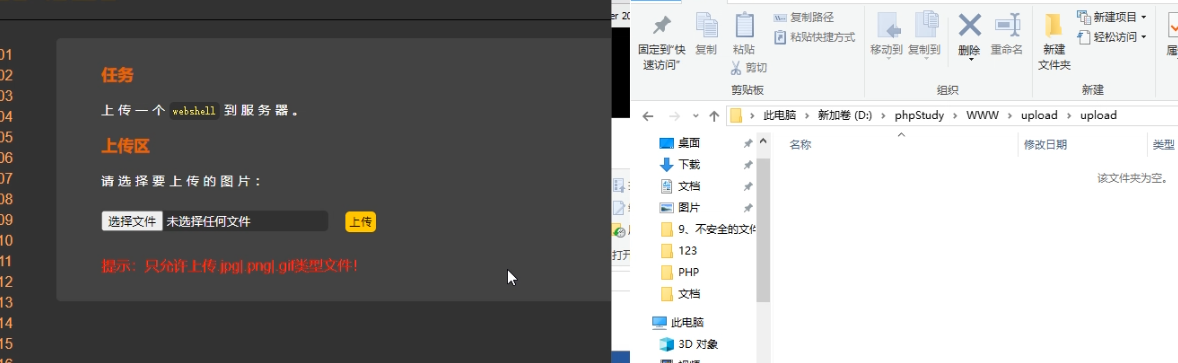Sort by the 修改日期 column header
Image resolution: width=1178 pixels, height=363 pixels.
coord(1045,145)
